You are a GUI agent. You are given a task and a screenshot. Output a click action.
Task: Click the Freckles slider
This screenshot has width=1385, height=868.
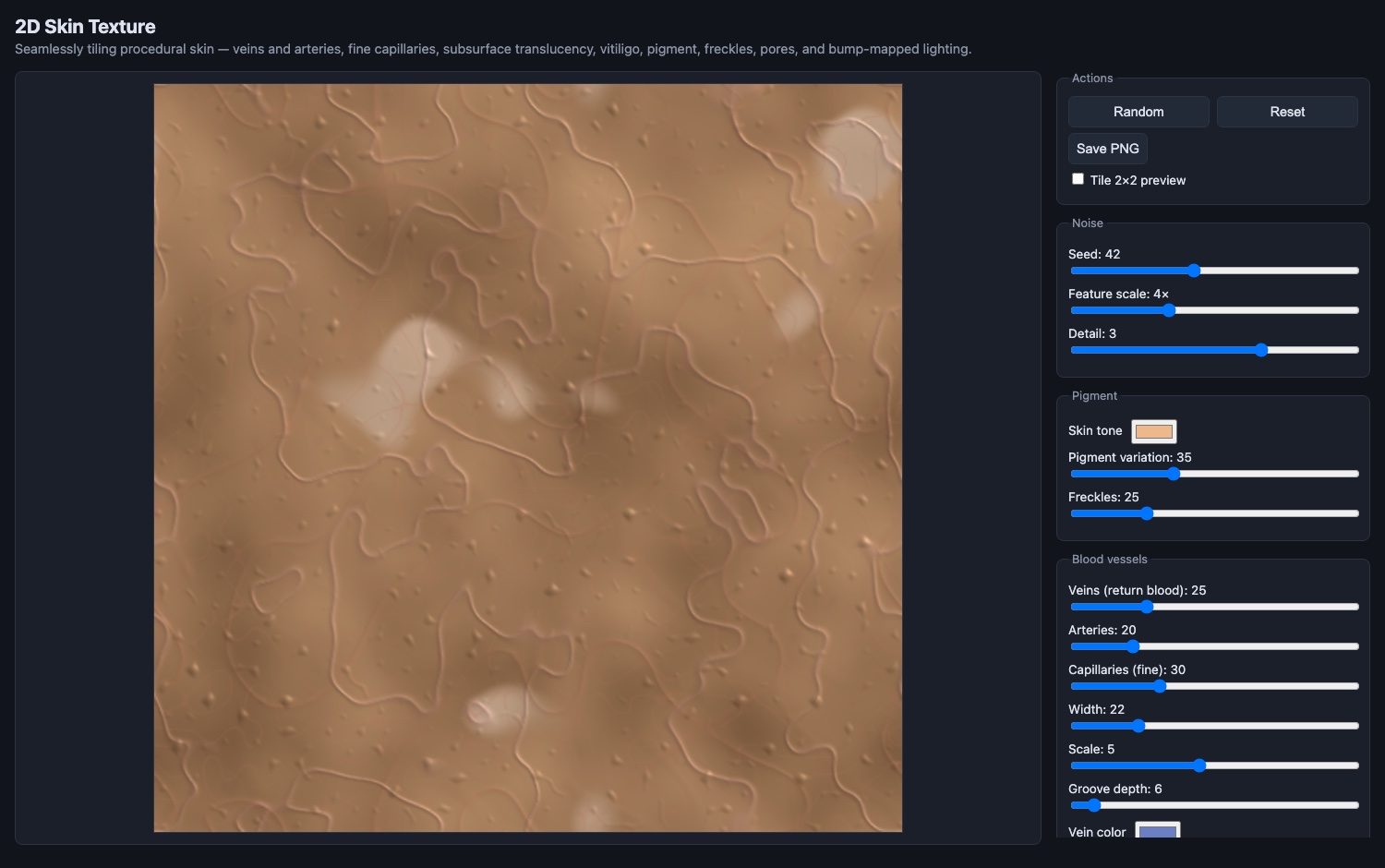[x=1214, y=513]
